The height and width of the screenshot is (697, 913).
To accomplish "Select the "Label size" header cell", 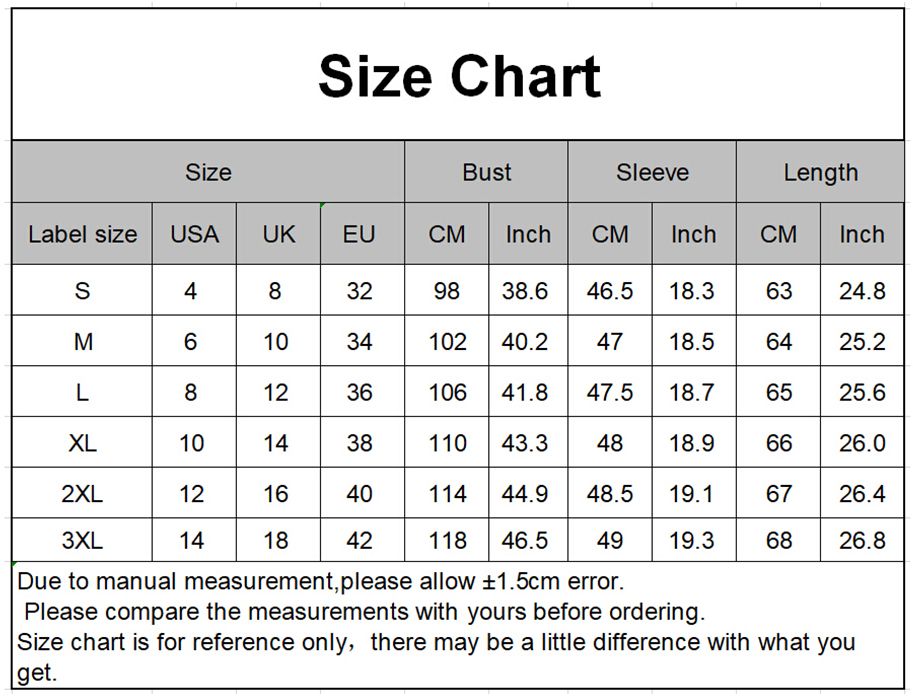I will coord(82,234).
